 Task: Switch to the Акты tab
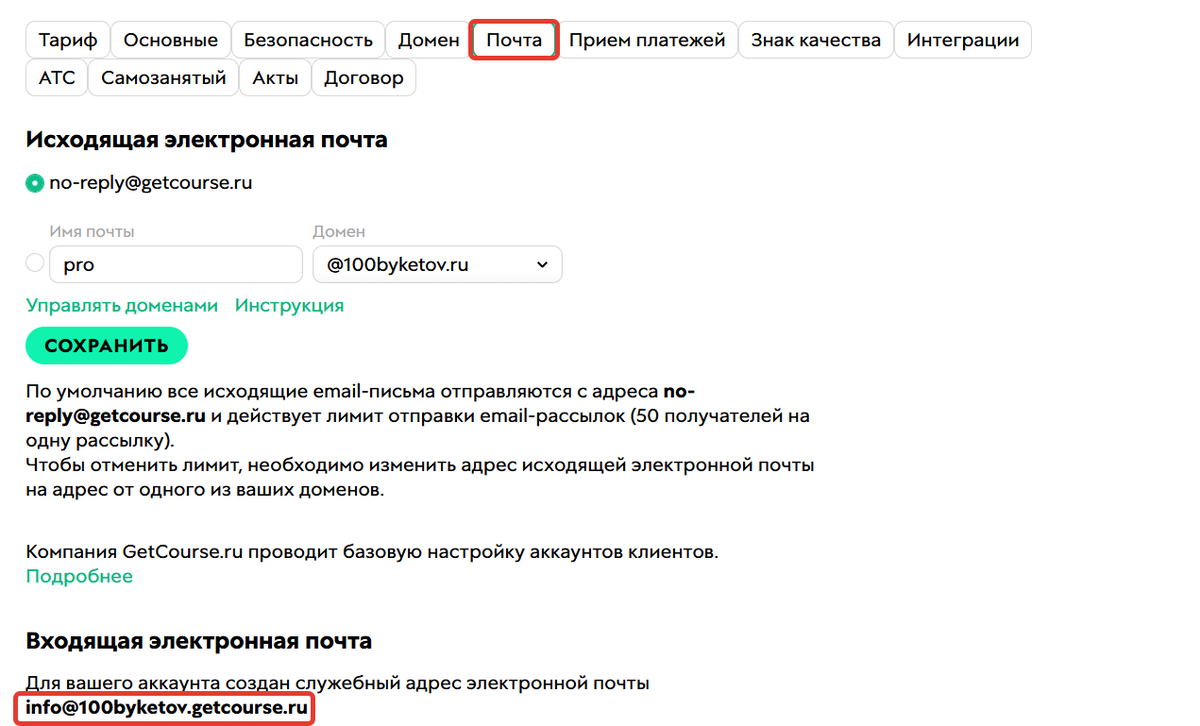point(275,78)
